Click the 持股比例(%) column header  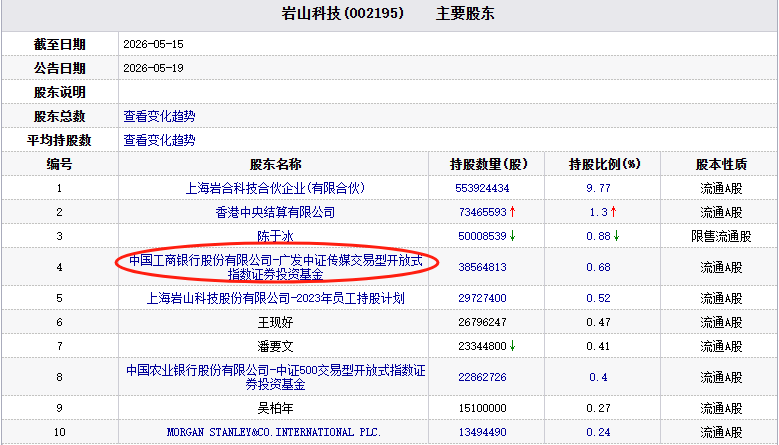(604, 164)
